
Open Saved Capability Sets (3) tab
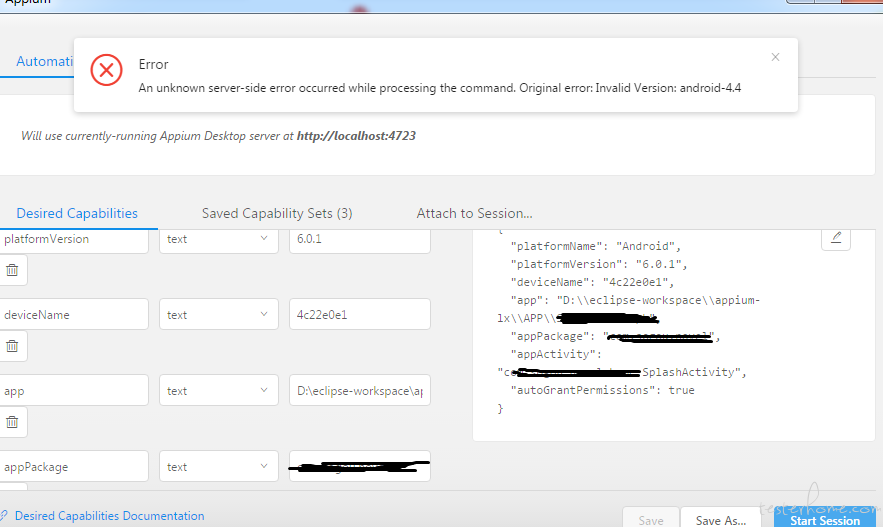point(277,213)
